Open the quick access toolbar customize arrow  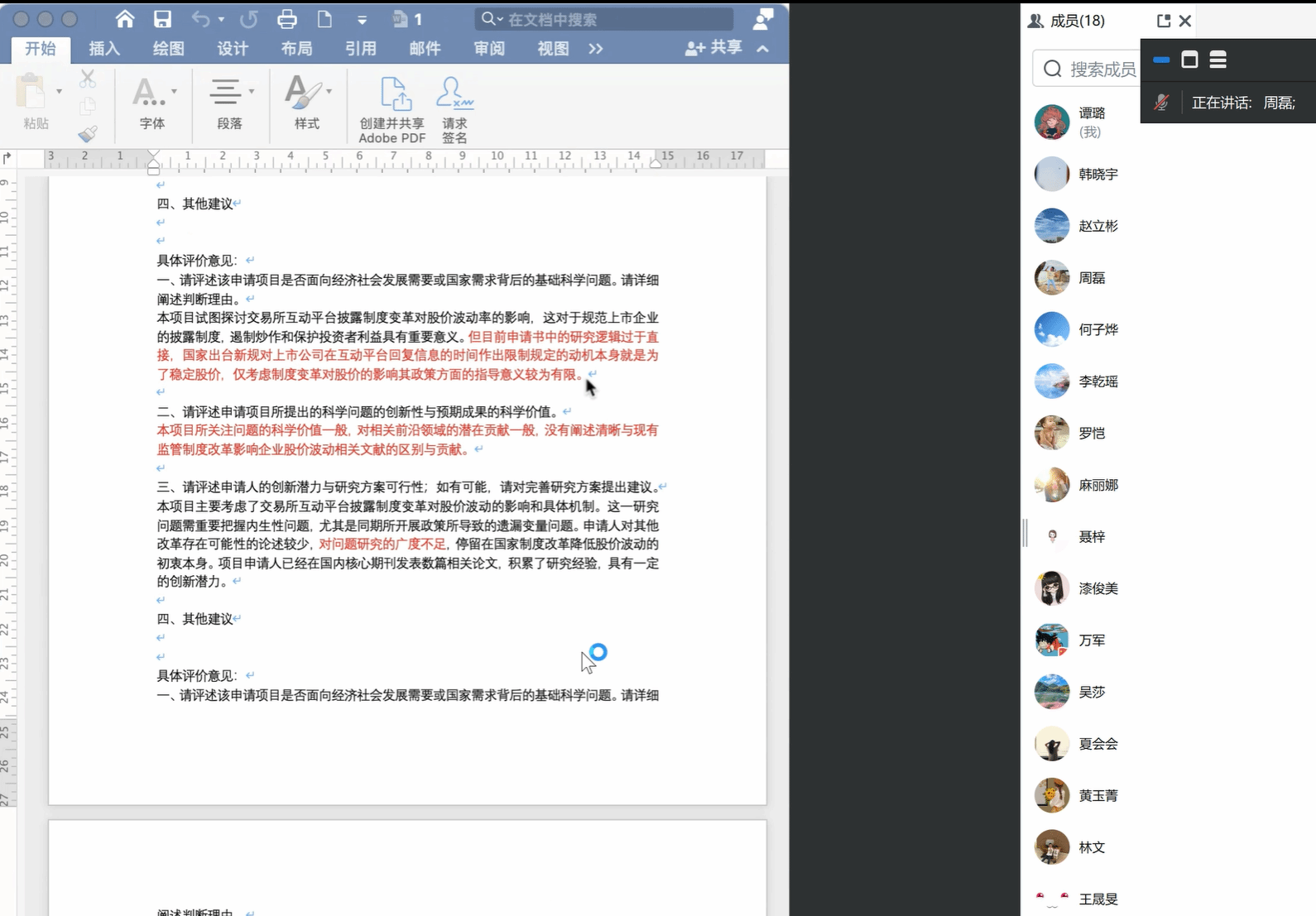point(362,20)
